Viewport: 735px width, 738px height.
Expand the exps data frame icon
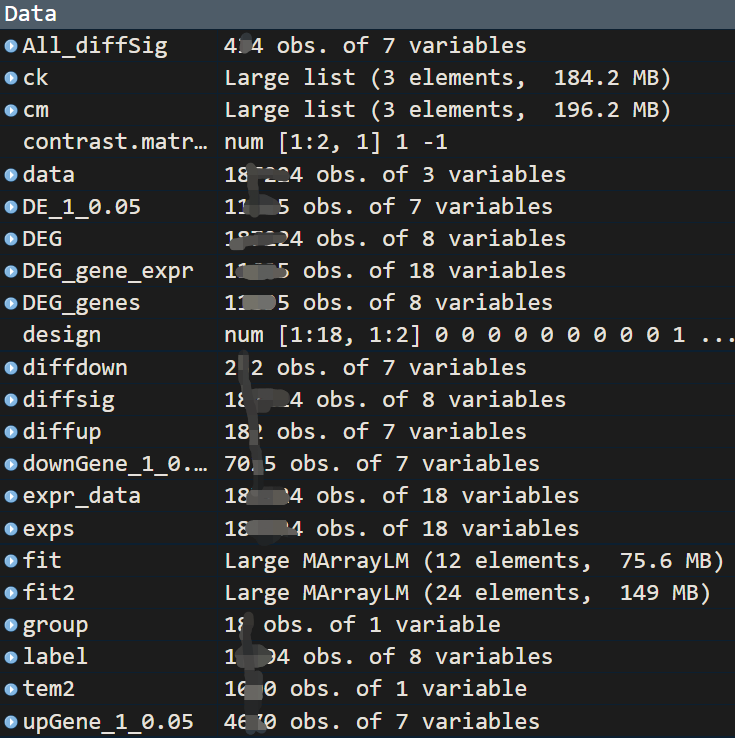coord(11,529)
